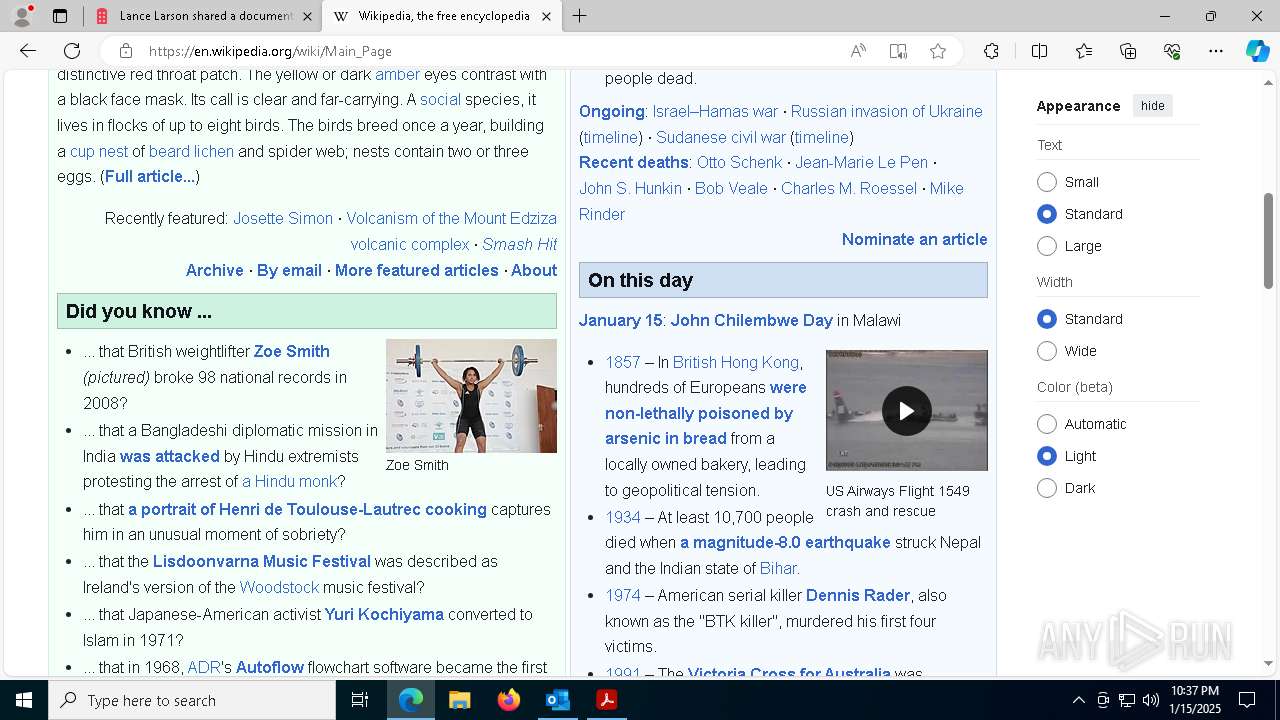Choose Standard width option
The height and width of the screenshot is (720, 1280).
point(1047,319)
